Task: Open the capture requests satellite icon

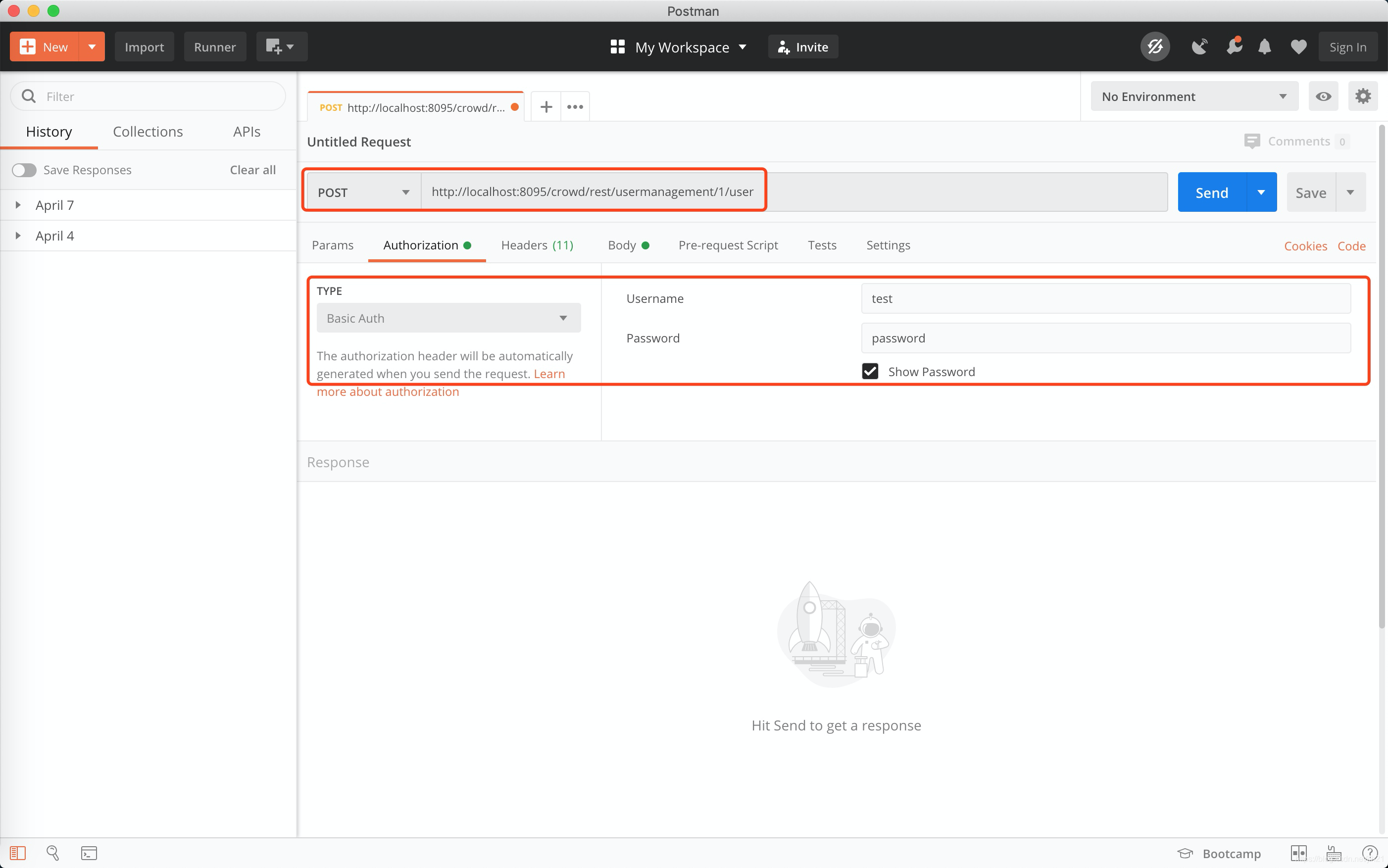Action: point(1199,47)
